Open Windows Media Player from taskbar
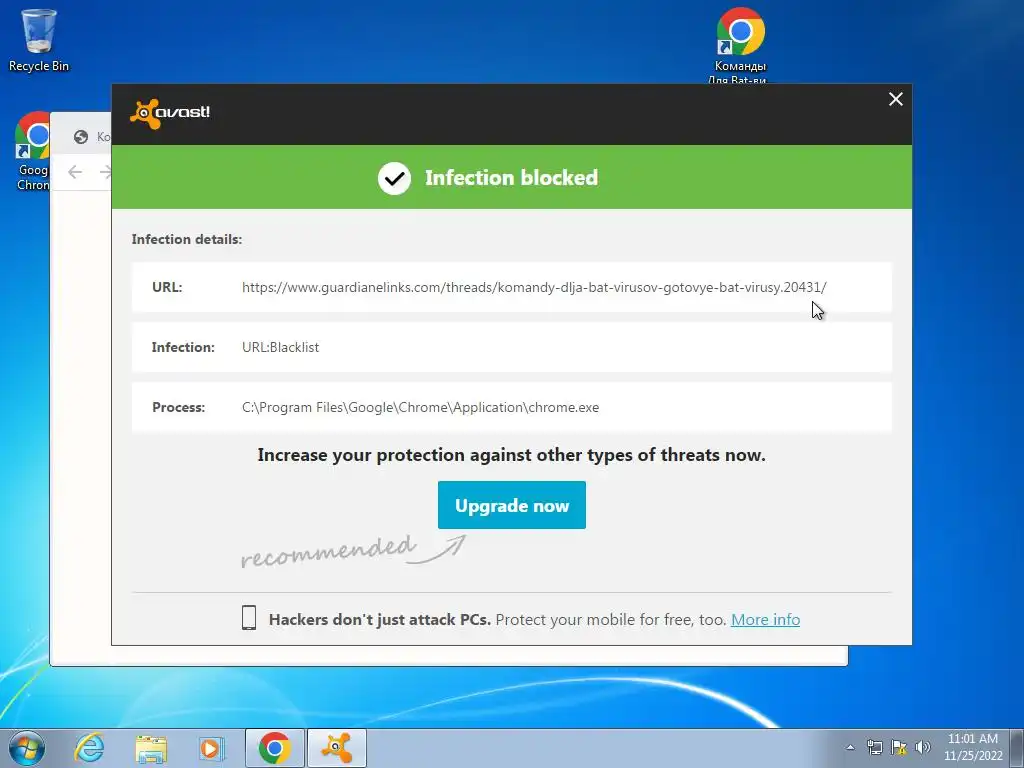The width and height of the screenshot is (1024, 768). point(211,748)
